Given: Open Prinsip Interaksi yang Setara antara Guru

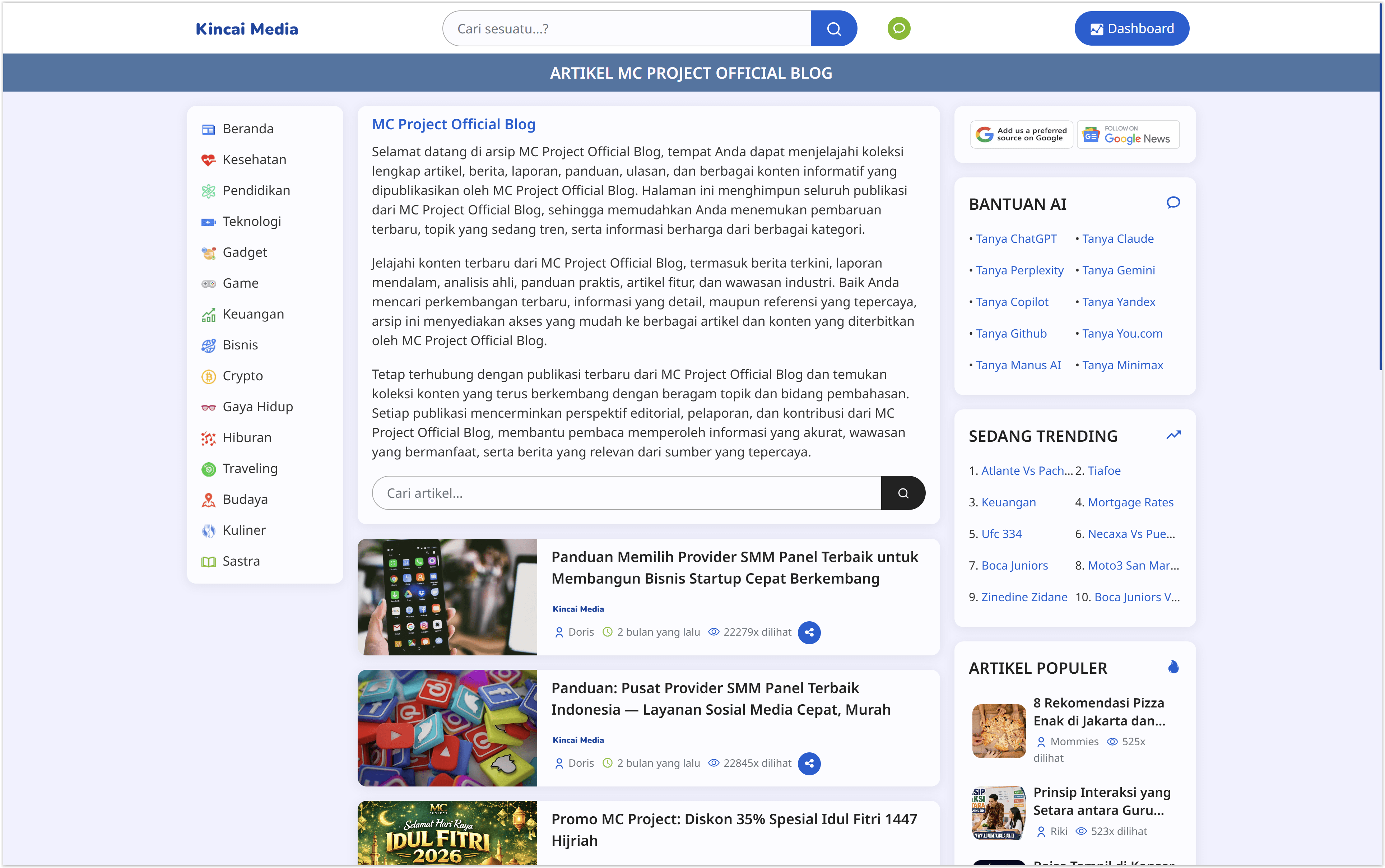Looking at the screenshot, I should [x=1101, y=802].
